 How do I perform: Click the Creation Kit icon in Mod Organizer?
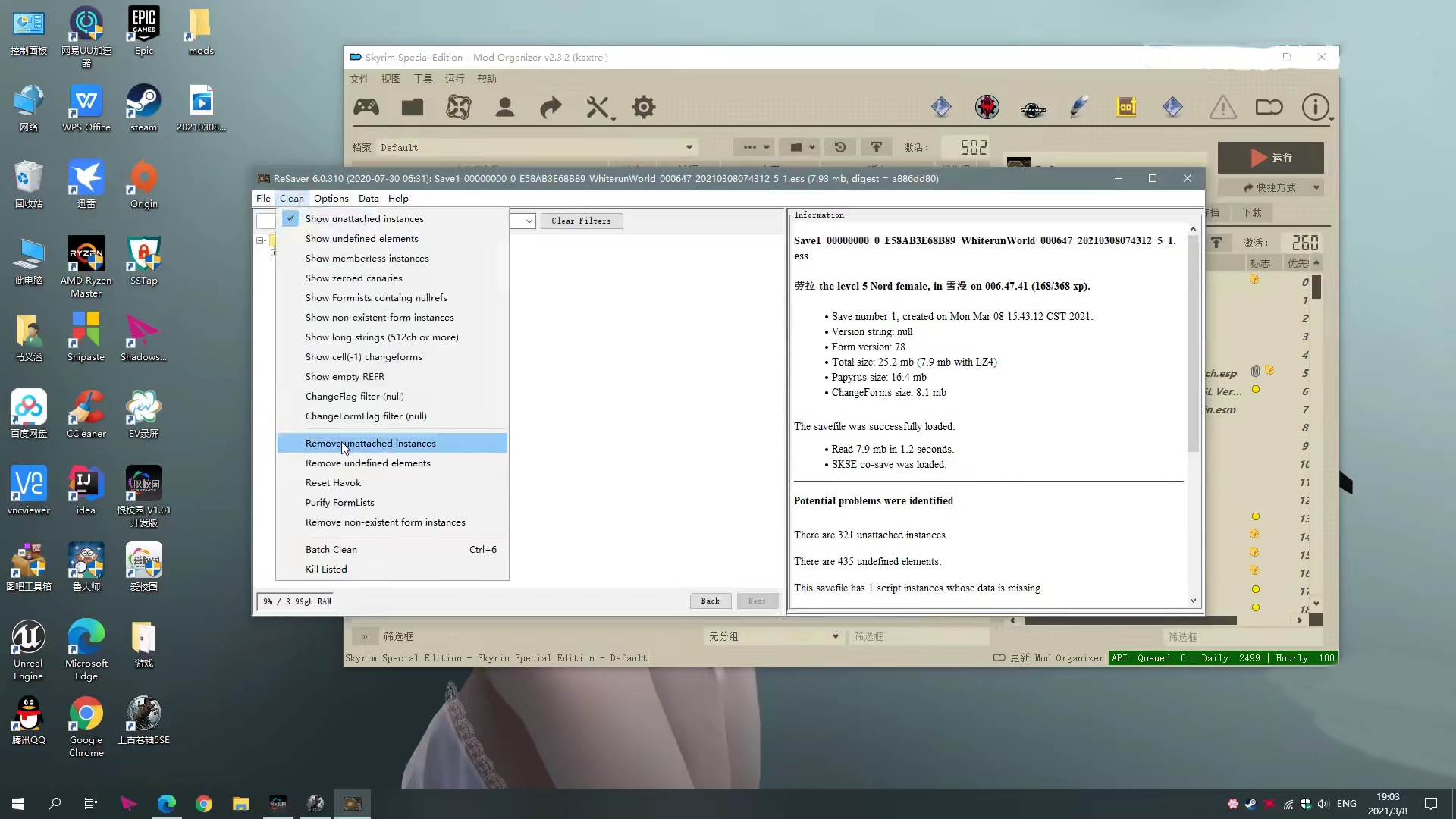[x=1033, y=108]
